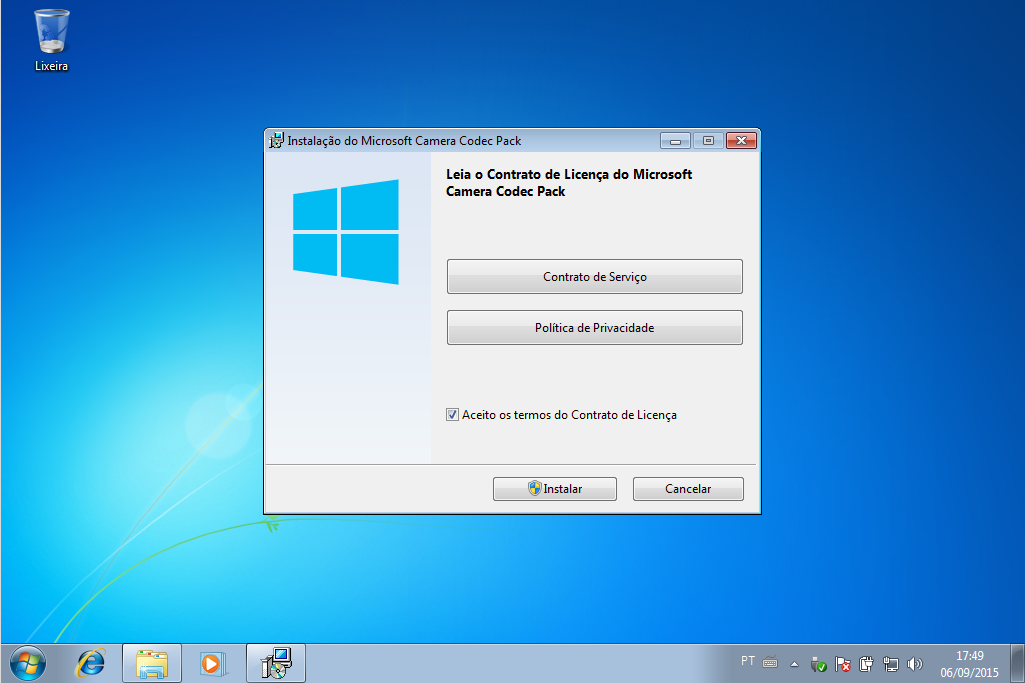The width and height of the screenshot is (1025, 683).
Task: Open Action Center flag icon
Action: (843, 665)
